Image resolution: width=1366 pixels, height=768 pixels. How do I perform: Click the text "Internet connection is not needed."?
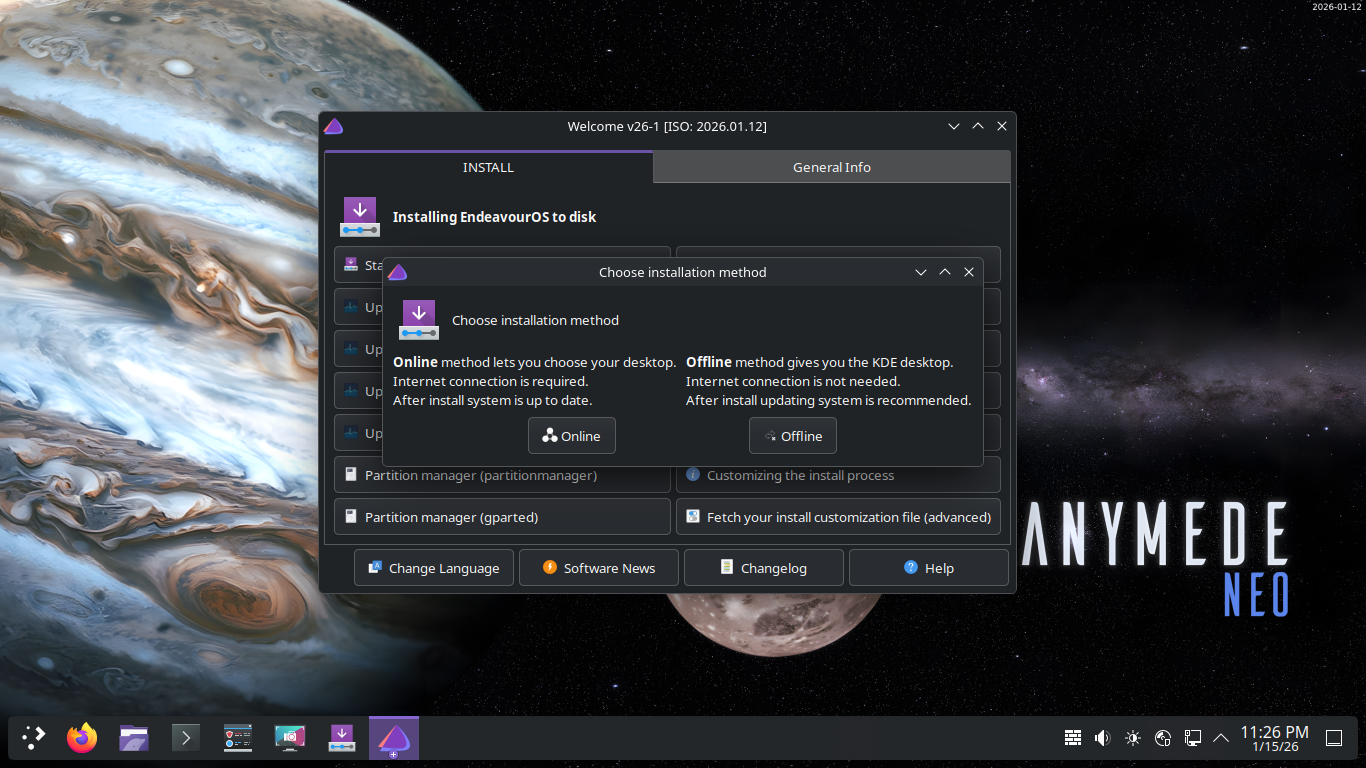coord(793,381)
